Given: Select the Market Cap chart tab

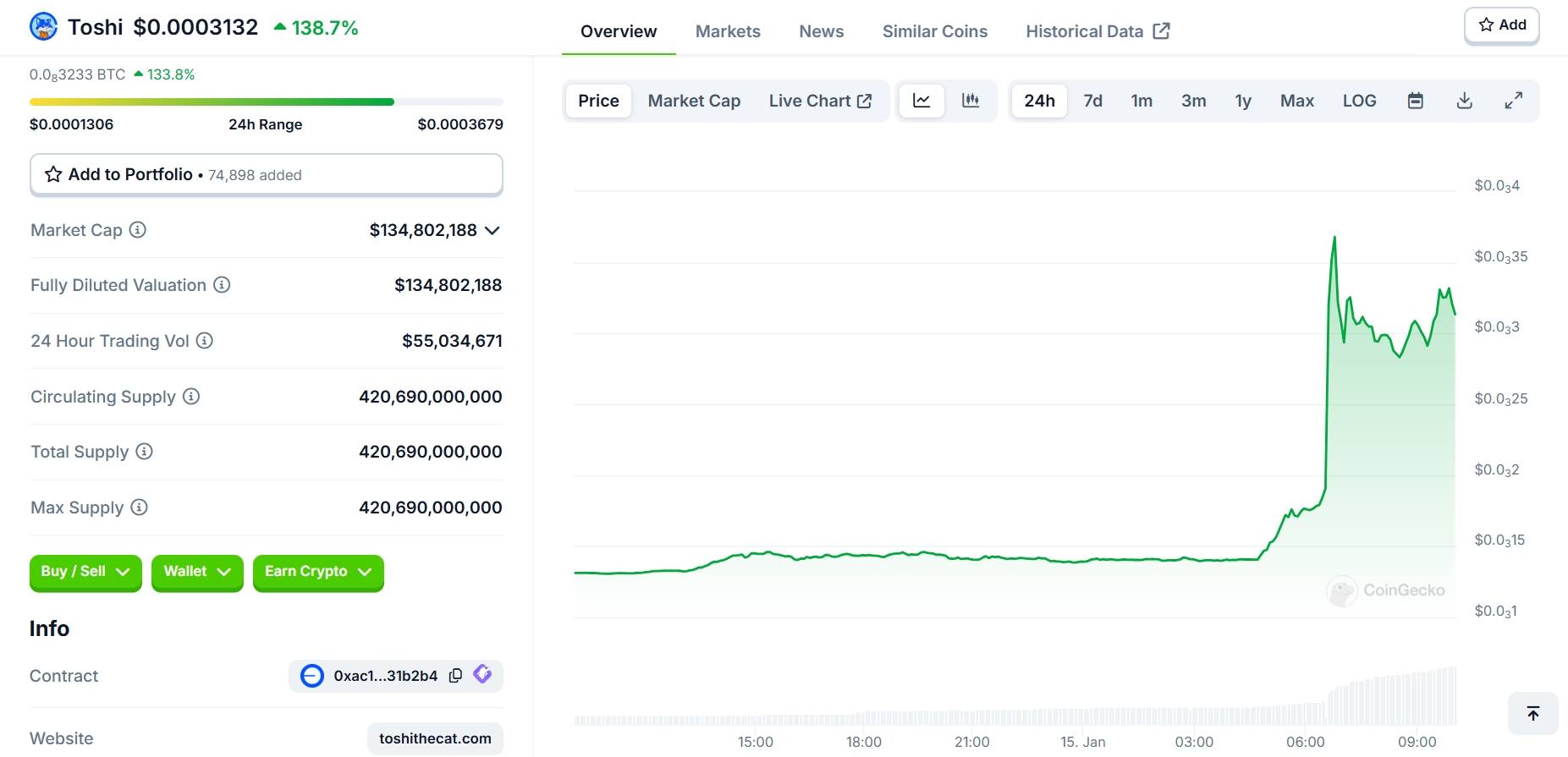Looking at the screenshot, I should click(694, 101).
